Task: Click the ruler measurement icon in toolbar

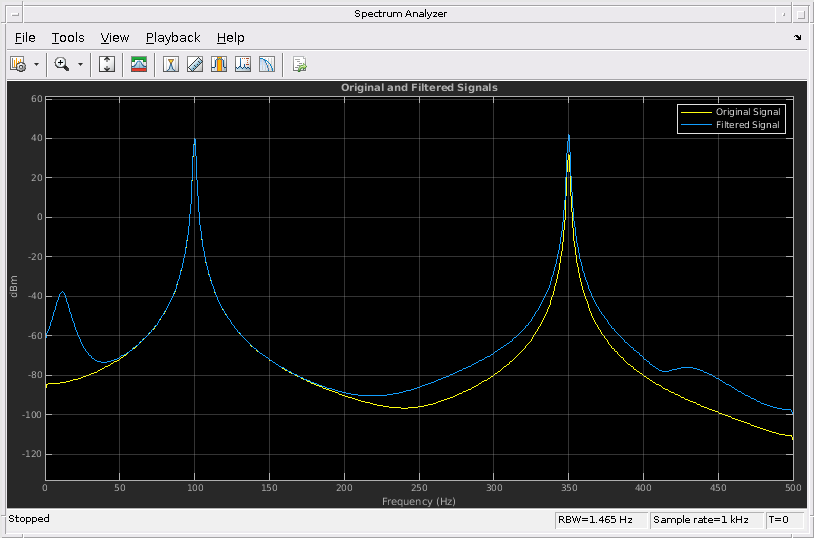Action: [195, 64]
